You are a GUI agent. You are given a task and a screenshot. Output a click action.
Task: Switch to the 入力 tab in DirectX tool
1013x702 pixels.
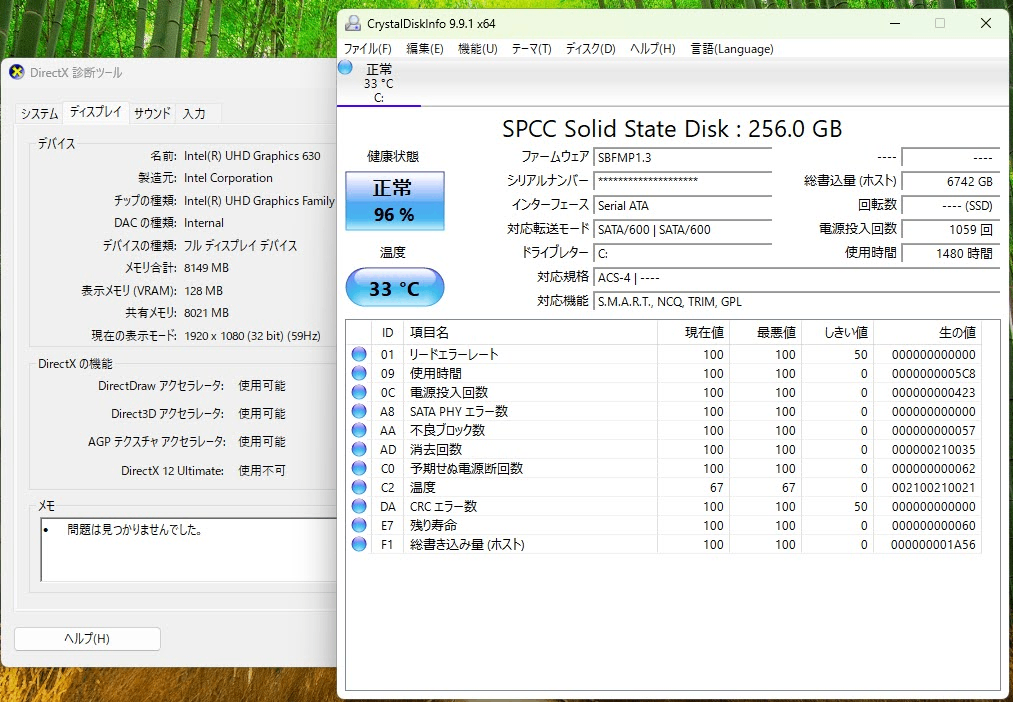(194, 114)
